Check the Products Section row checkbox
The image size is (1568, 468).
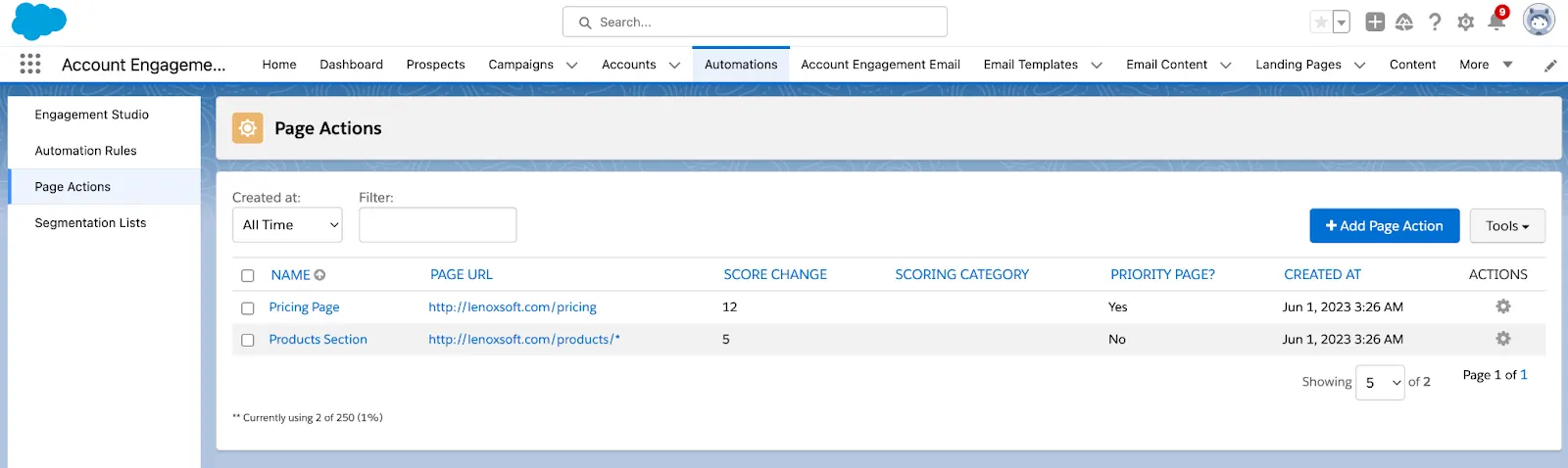(x=248, y=341)
